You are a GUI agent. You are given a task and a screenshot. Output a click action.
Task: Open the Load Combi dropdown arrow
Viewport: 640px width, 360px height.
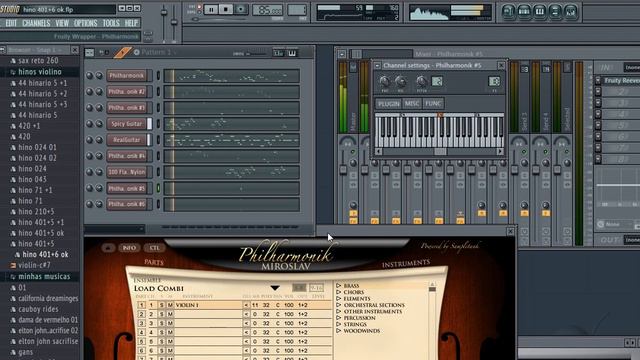click(x=275, y=288)
